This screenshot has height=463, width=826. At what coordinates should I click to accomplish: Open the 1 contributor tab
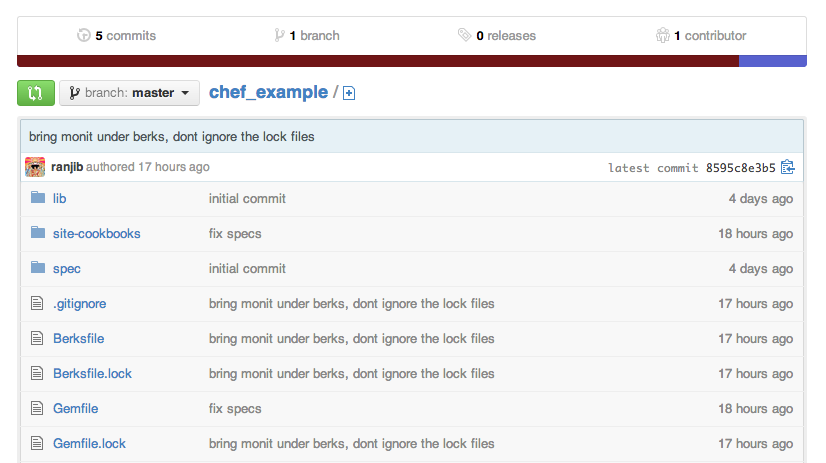(x=701, y=35)
